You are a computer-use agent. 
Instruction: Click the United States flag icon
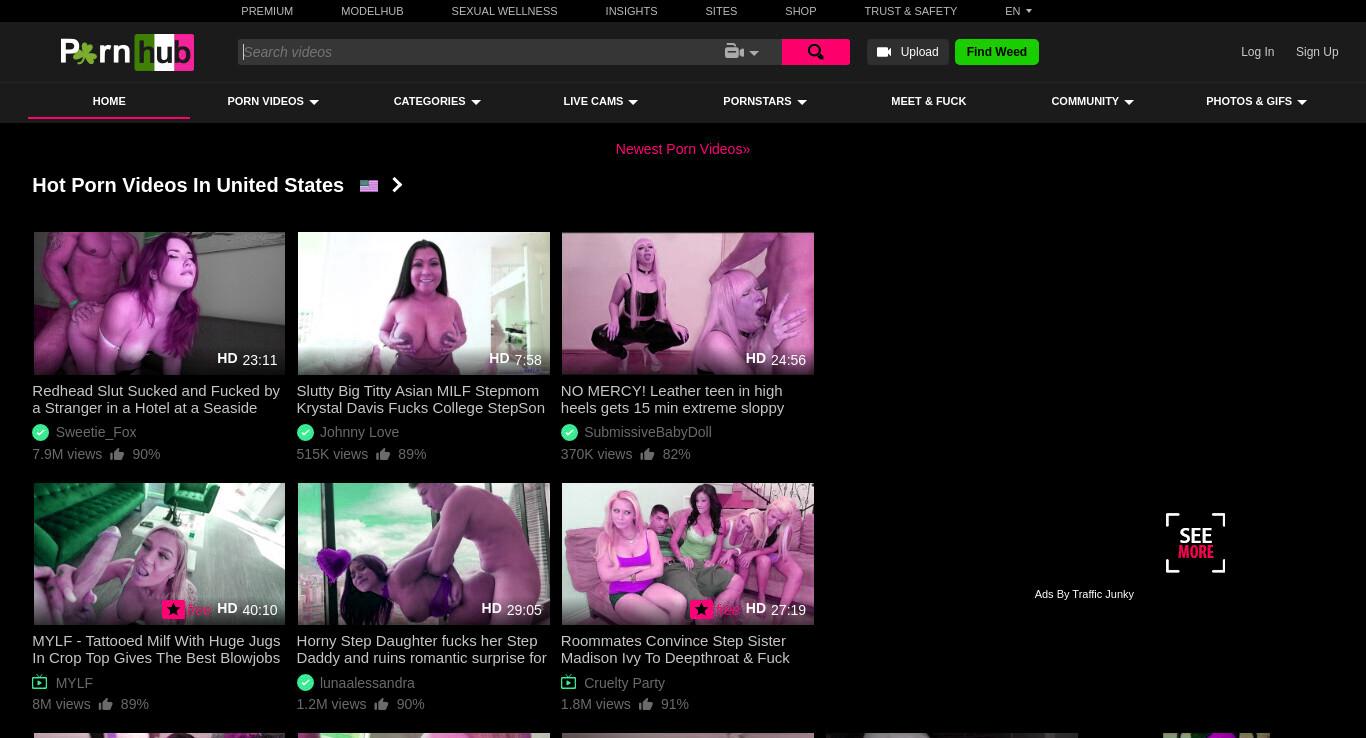click(369, 185)
